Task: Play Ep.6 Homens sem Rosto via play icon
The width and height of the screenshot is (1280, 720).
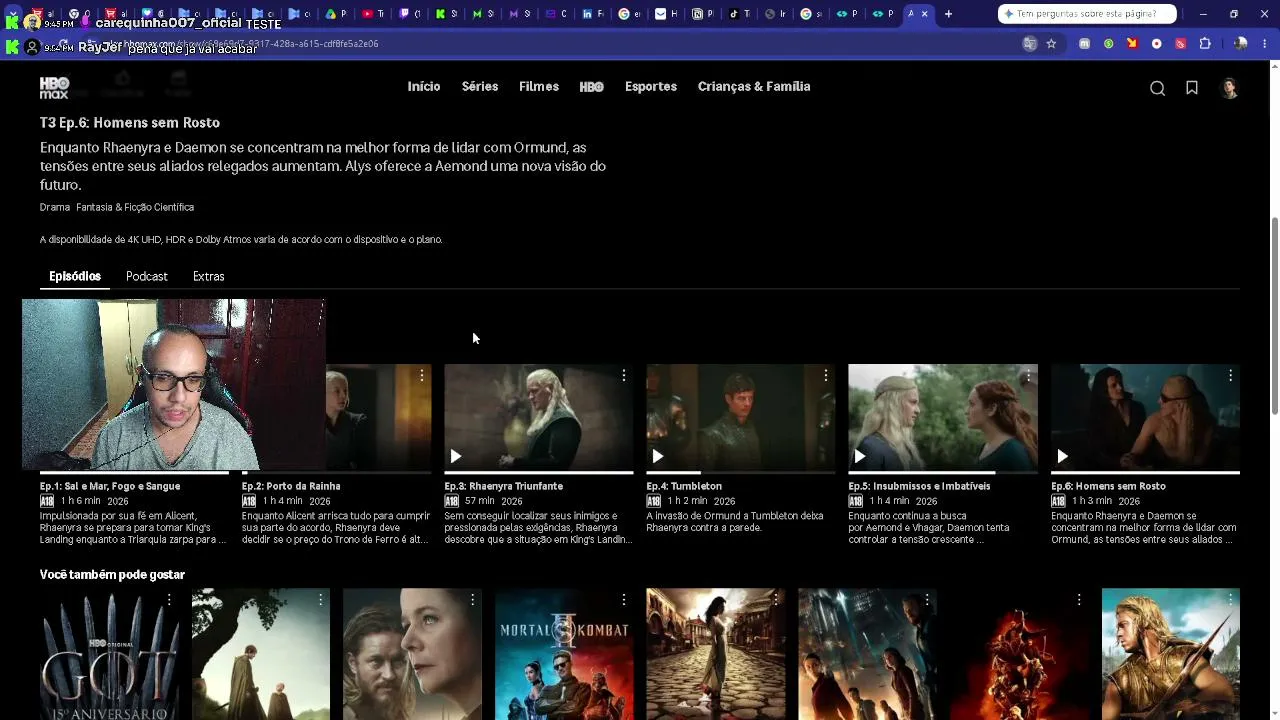Action: click(x=1062, y=456)
